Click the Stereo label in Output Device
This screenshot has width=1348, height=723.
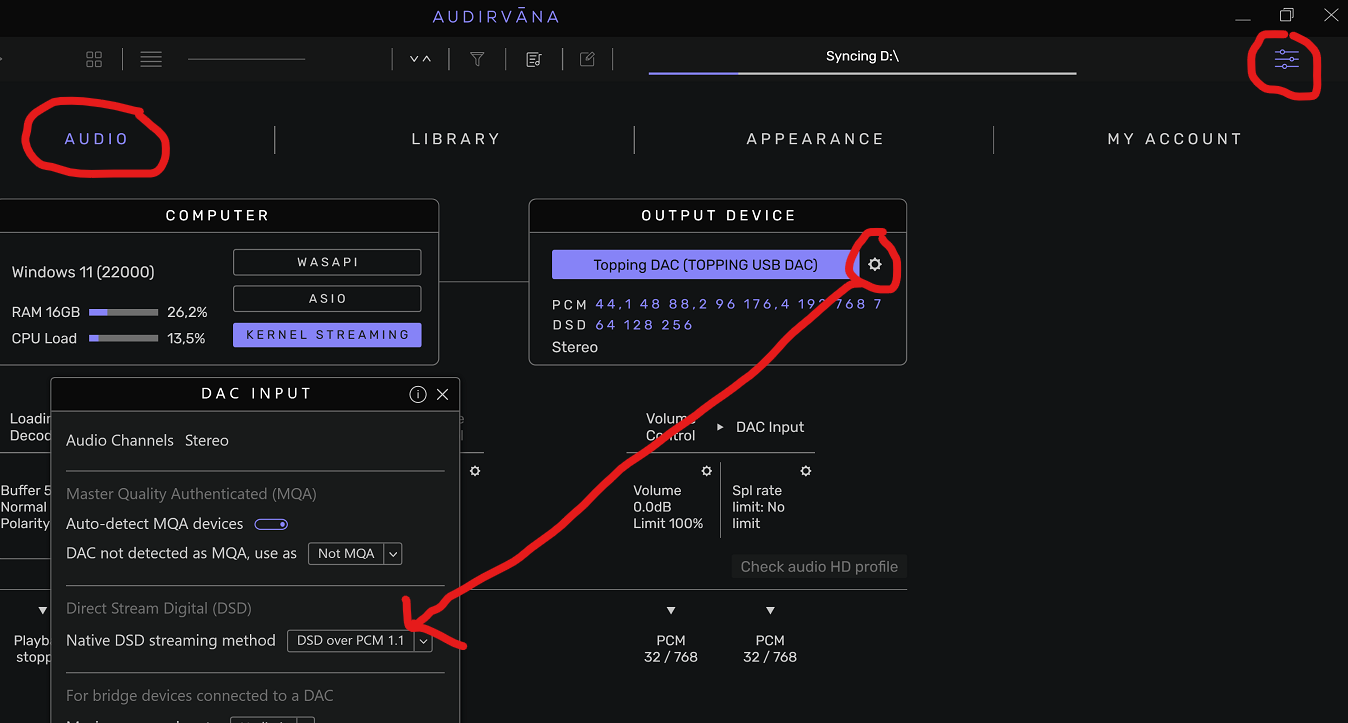point(575,347)
